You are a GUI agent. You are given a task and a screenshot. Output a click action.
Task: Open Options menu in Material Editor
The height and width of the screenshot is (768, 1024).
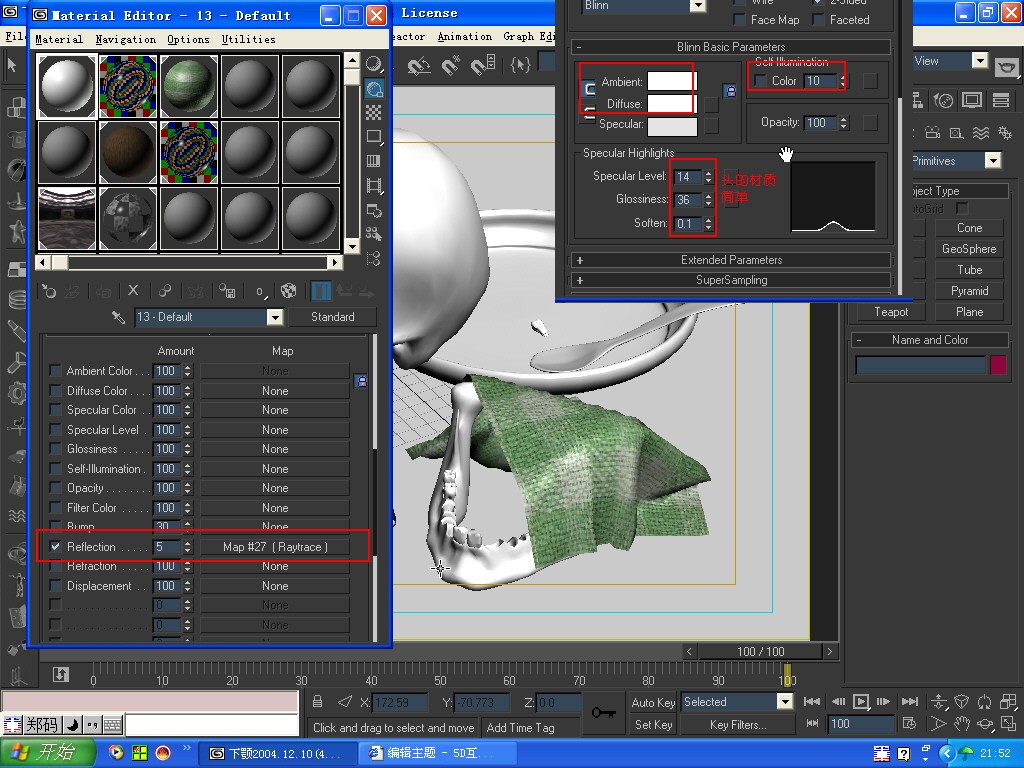(188, 39)
